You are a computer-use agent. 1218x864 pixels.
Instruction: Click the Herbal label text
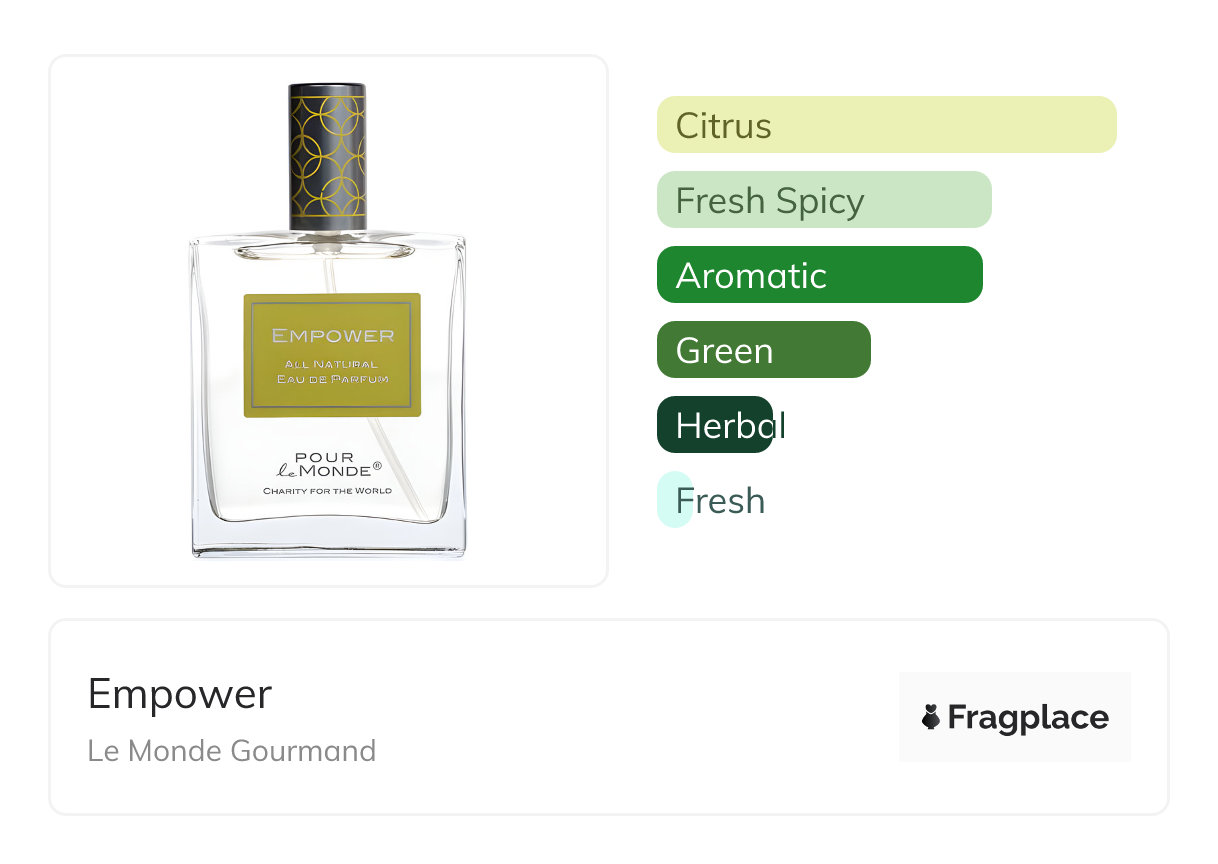[x=730, y=426]
